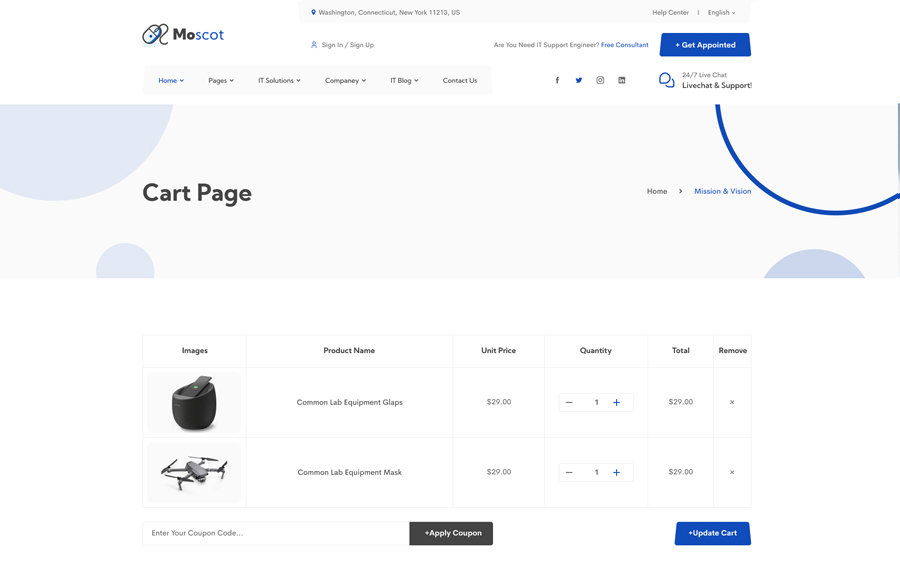
Task: Expand the IT Solutions menu
Action: (x=279, y=80)
